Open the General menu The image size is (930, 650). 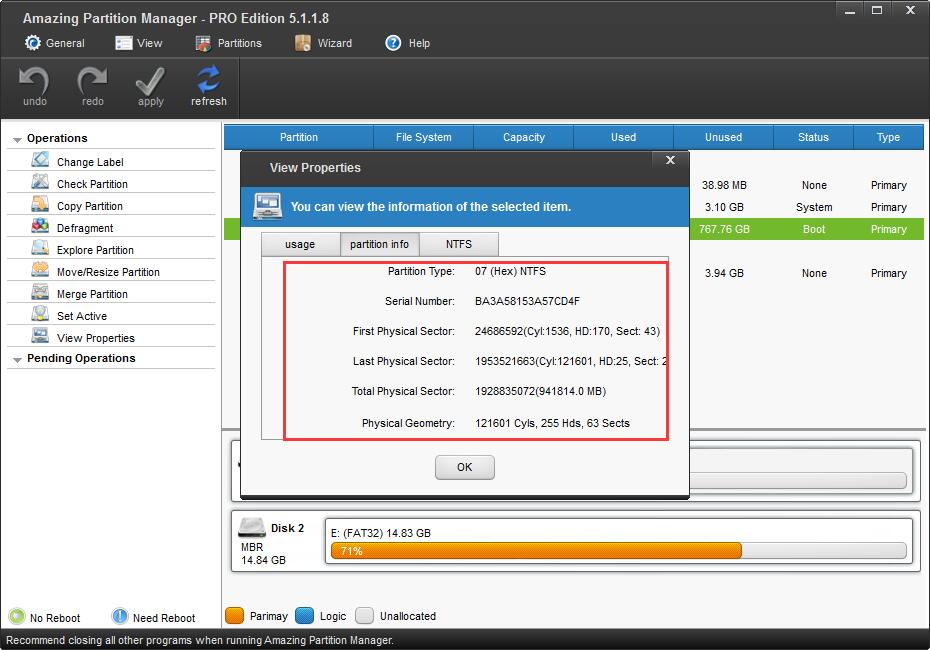coord(55,43)
